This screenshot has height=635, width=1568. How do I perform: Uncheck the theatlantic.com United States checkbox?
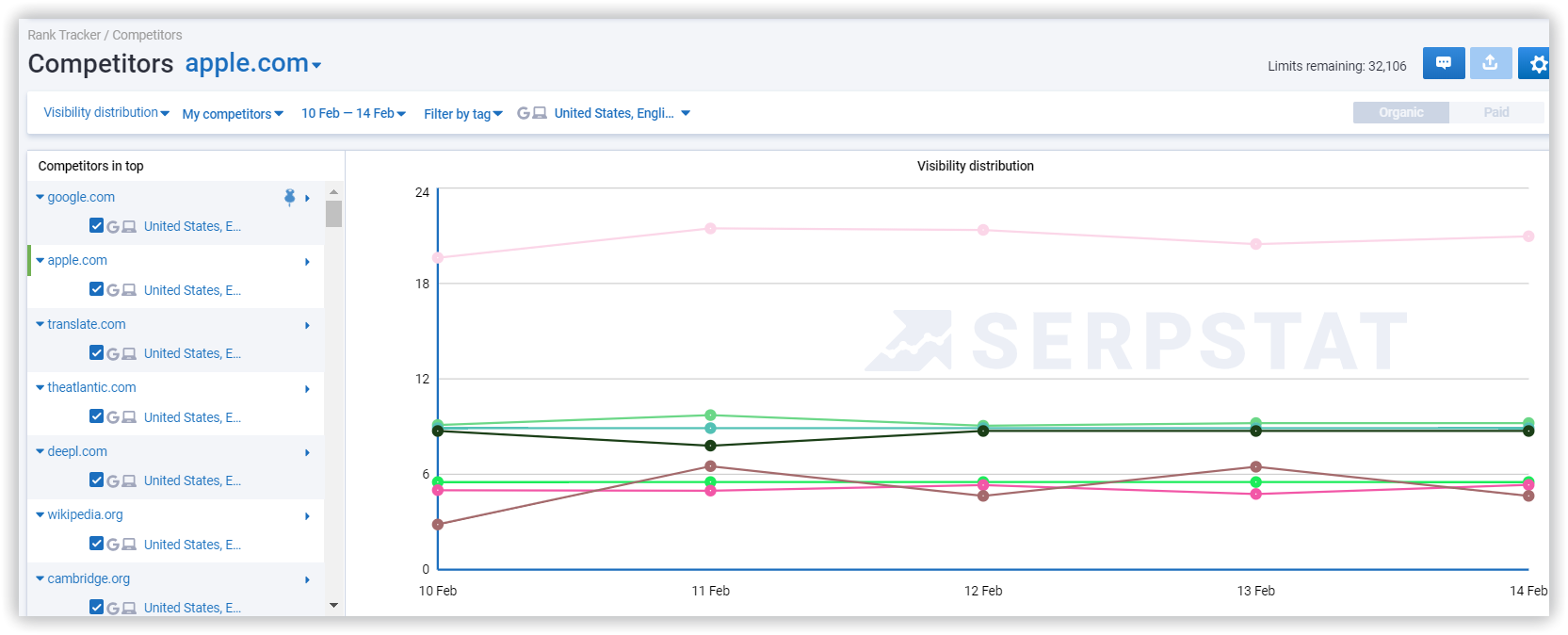click(96, 416)
